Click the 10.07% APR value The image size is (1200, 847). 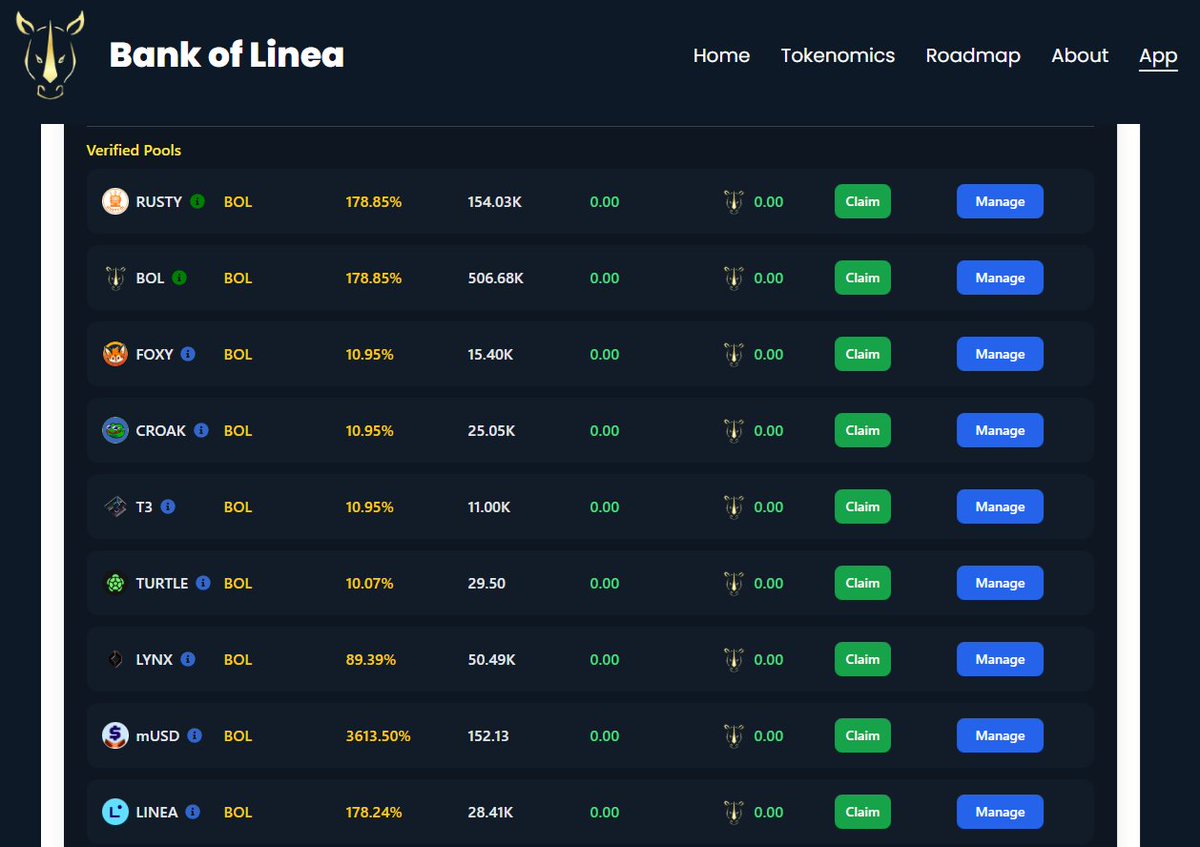coord(370,583)
